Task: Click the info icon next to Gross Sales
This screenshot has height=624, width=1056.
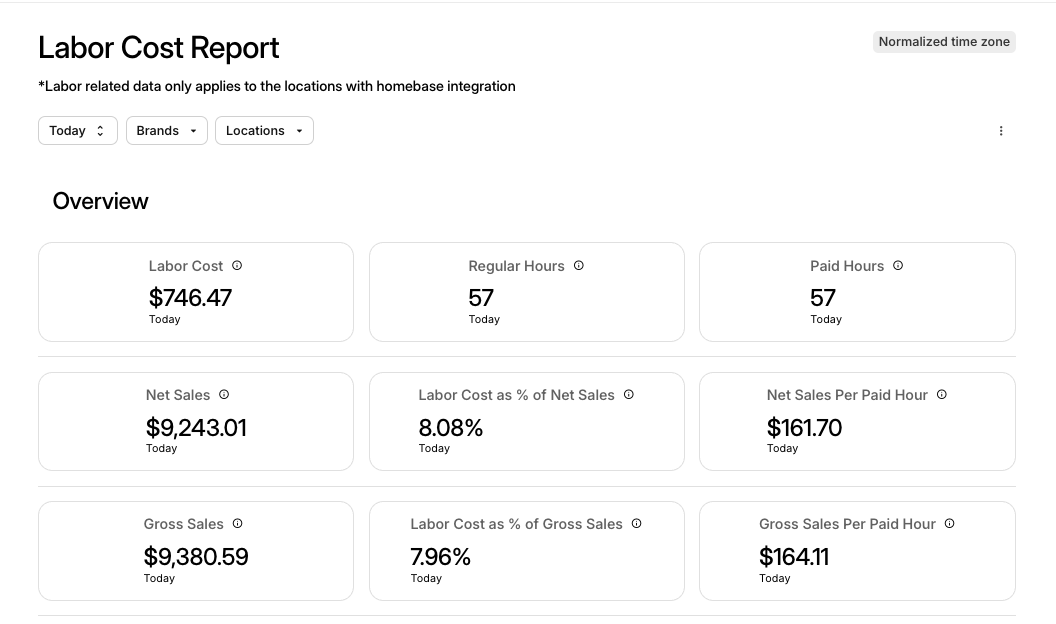Action: tap(238, 524)
